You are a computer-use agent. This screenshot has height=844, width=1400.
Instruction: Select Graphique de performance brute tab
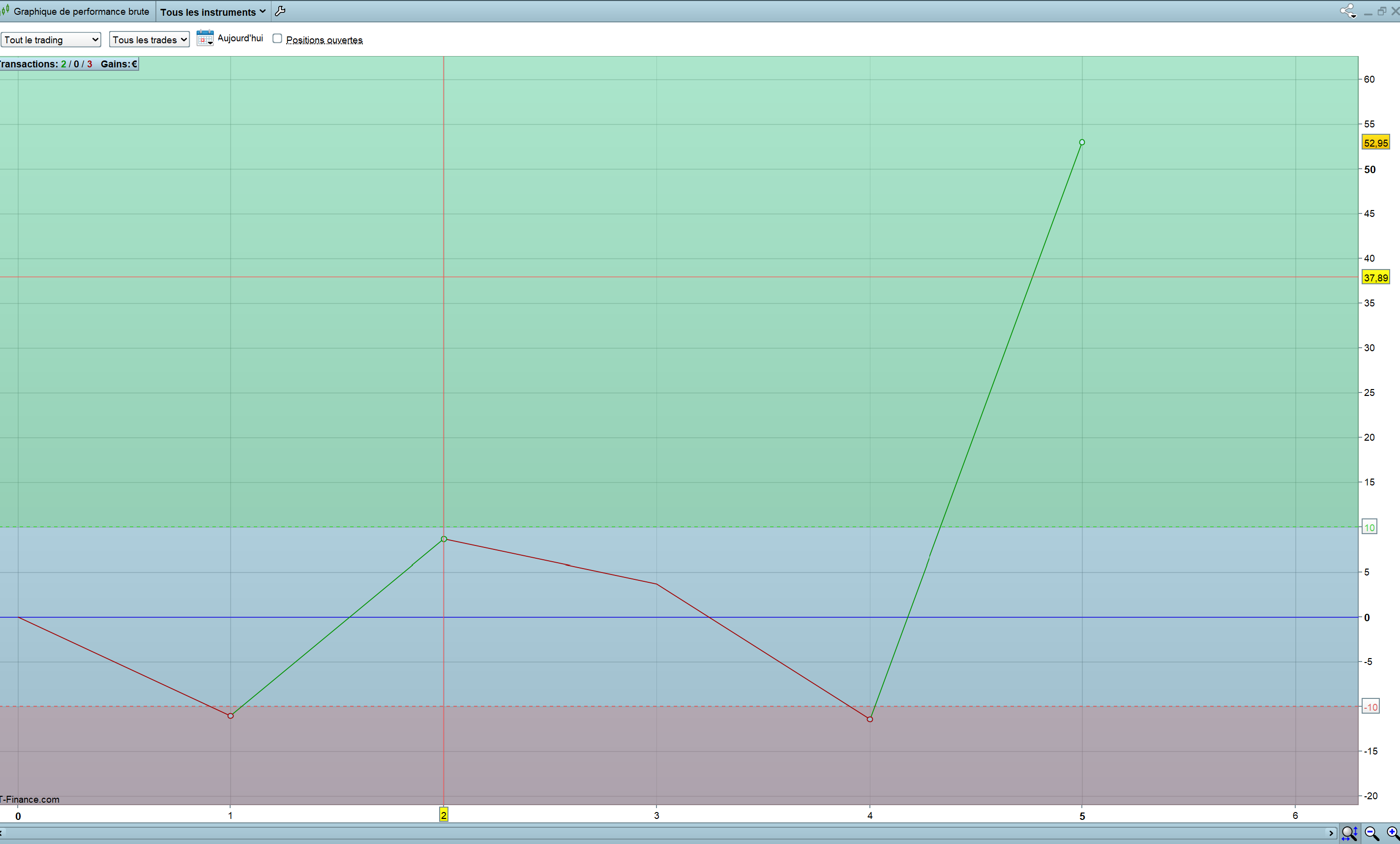click(x=81, y=11)
